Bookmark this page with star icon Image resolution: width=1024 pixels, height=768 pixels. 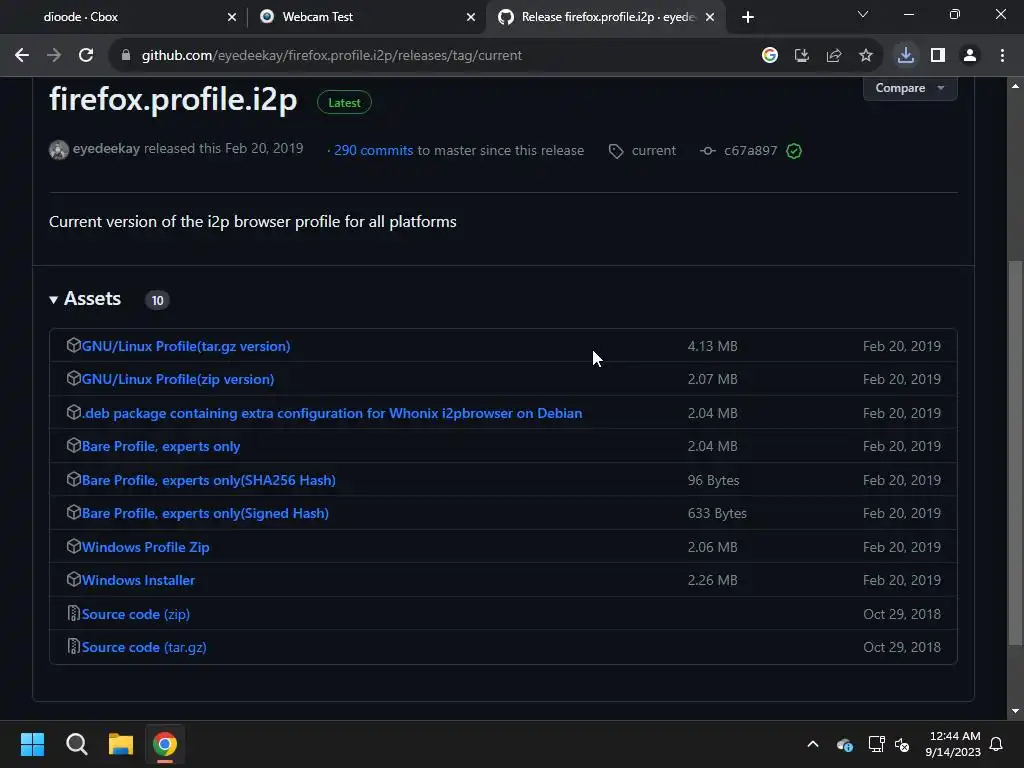[866, 56]
